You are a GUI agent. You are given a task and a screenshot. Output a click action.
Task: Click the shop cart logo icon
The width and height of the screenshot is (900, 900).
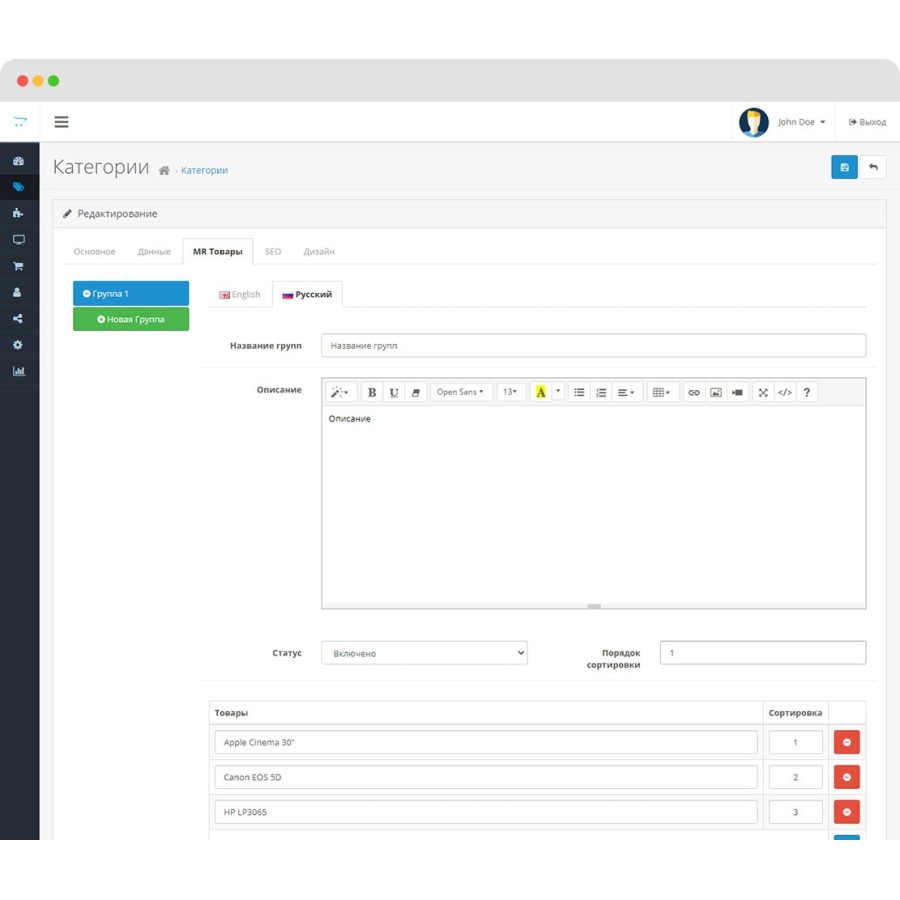(x=20, y=121)
